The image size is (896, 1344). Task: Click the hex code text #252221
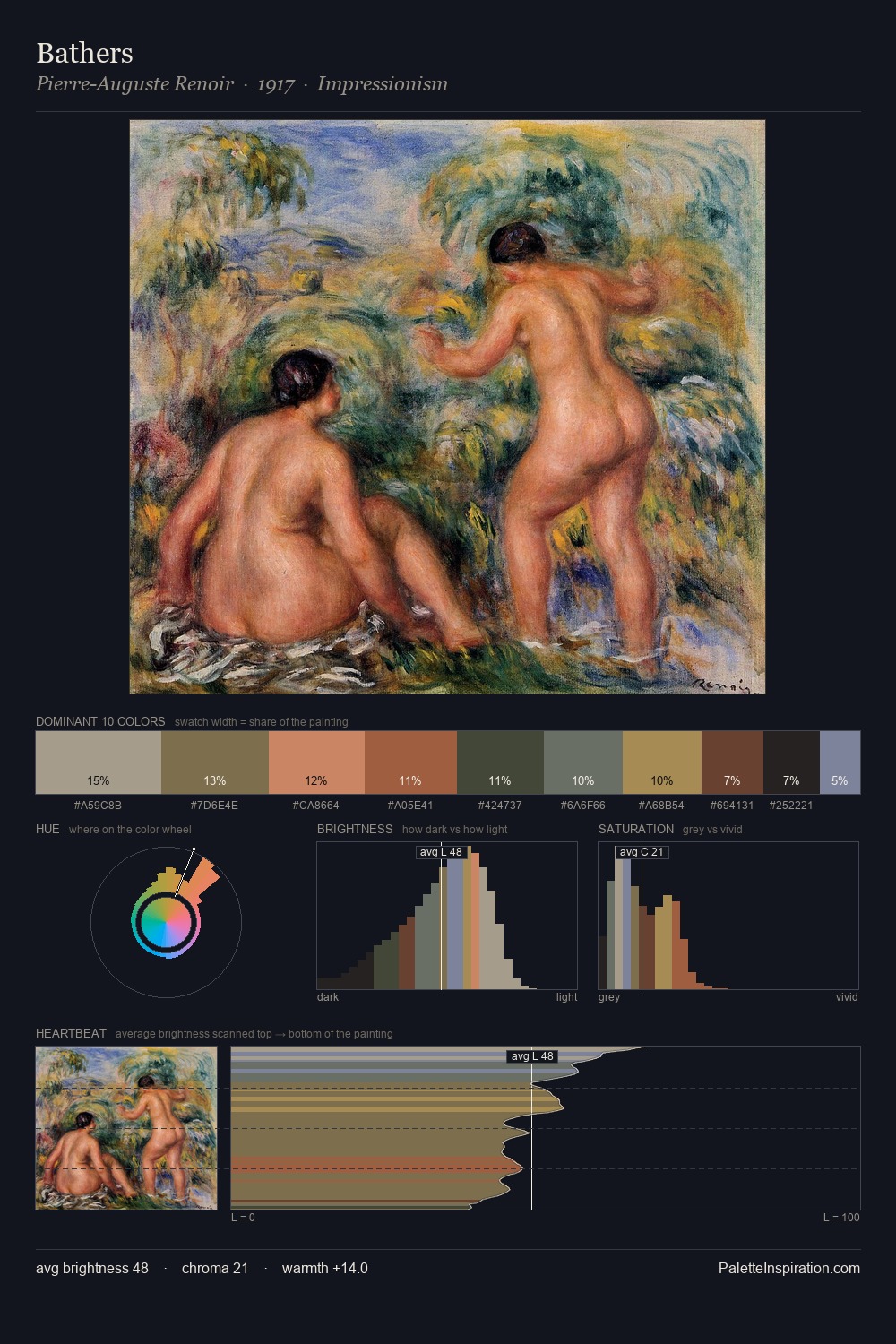coord(791,806)
